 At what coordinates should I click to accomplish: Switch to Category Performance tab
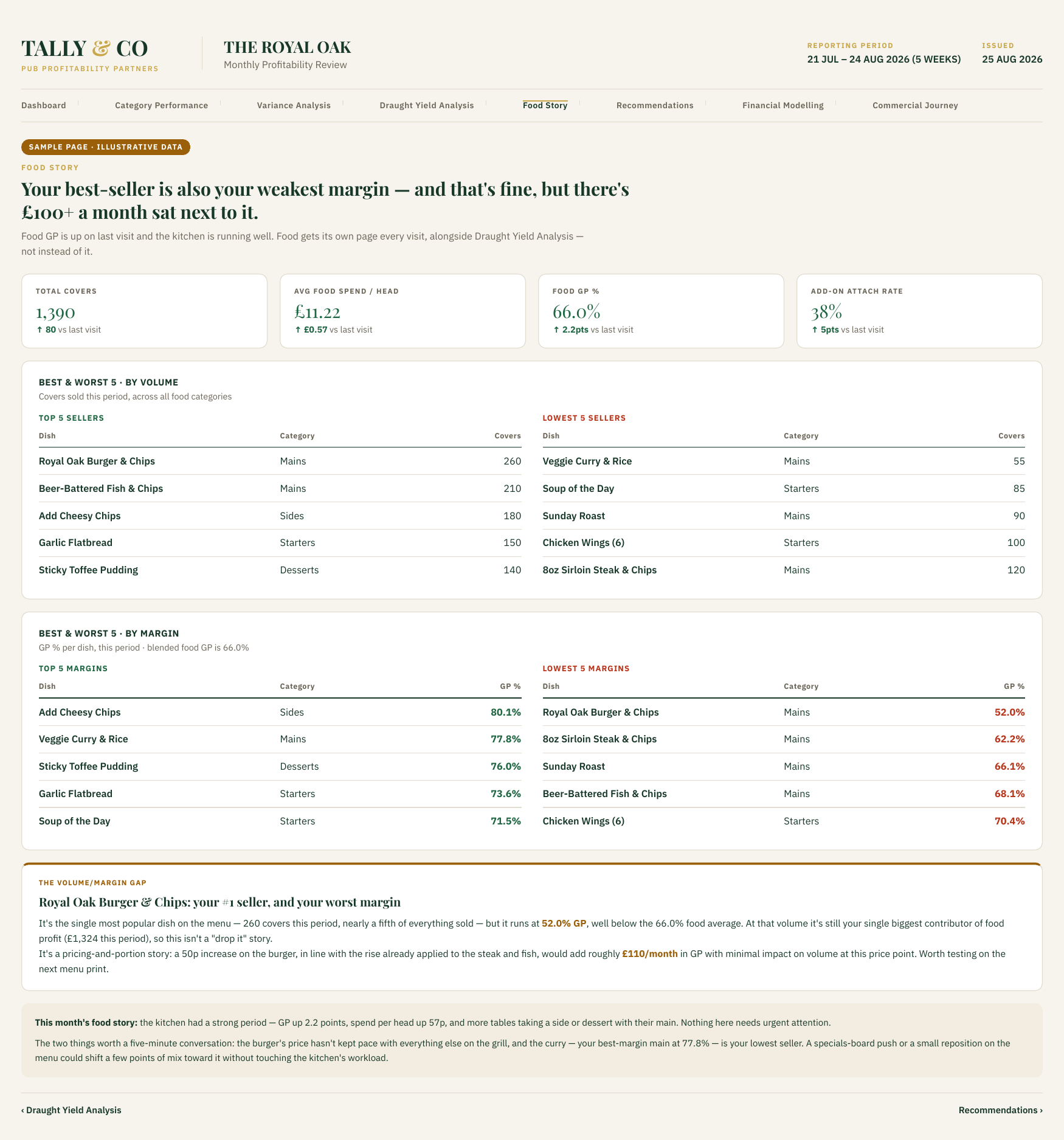[x=161, y=105]
